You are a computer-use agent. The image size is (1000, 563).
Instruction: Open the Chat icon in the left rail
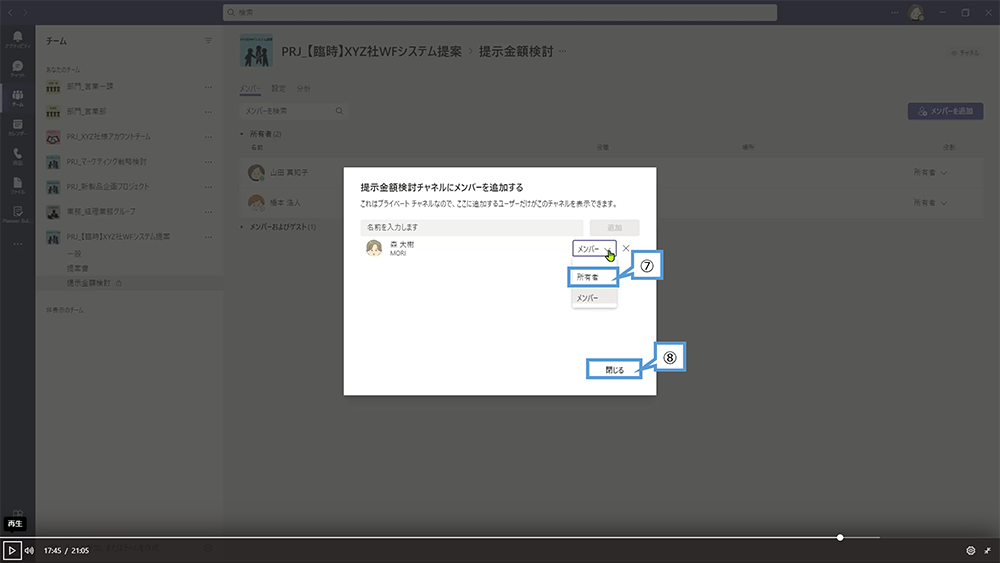(17, 68)
